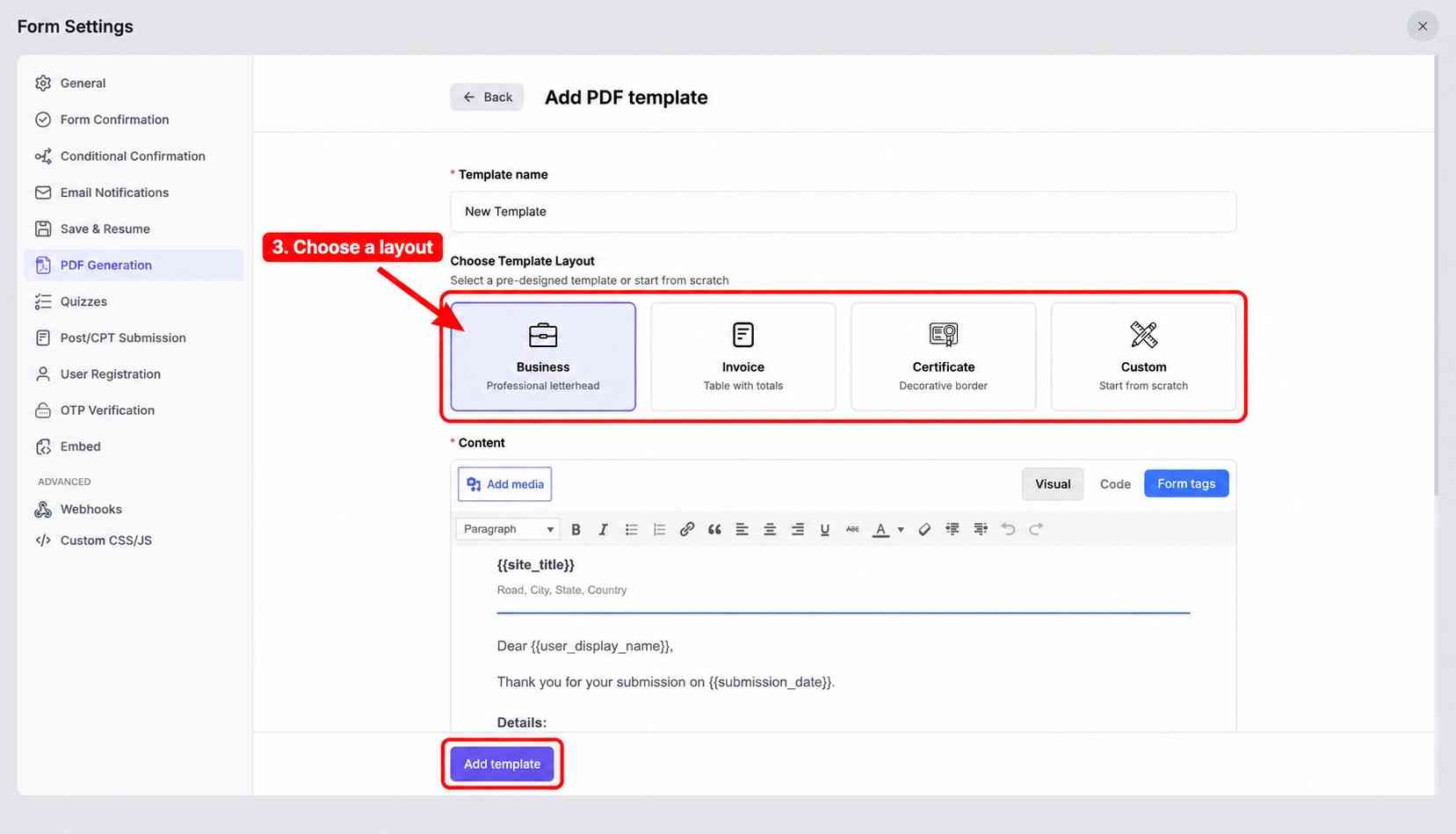Apply blockquote formatting
This screenshot has height=834, width=1456.
point(714,529)
